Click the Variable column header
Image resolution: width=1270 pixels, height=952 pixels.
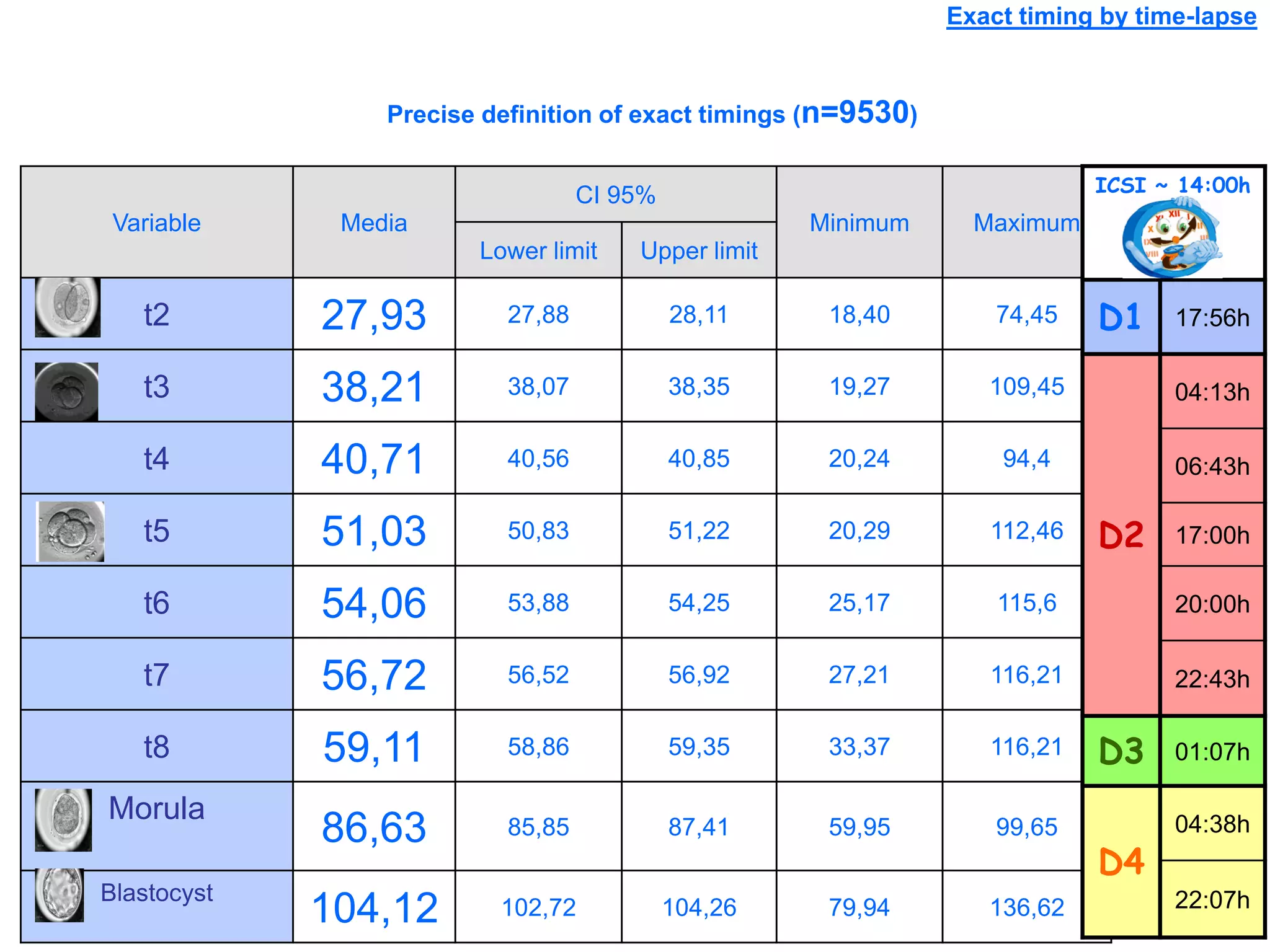pyautogui.click(x=156, y=223)
